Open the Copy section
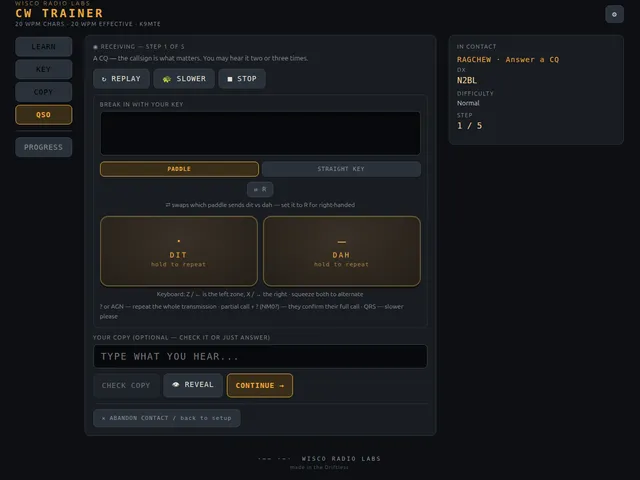 (44, 92)
